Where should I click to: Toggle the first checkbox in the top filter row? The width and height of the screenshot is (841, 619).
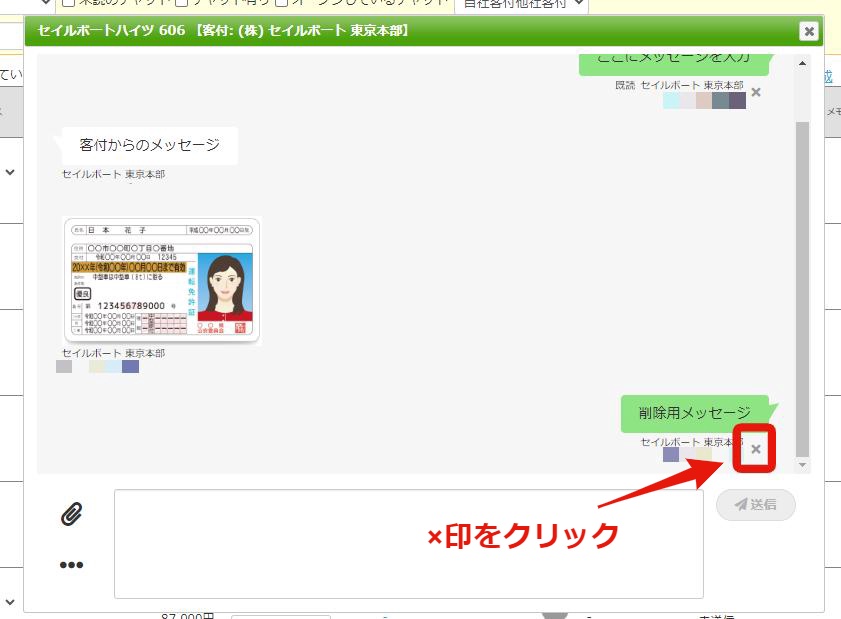tap(68, 3)
